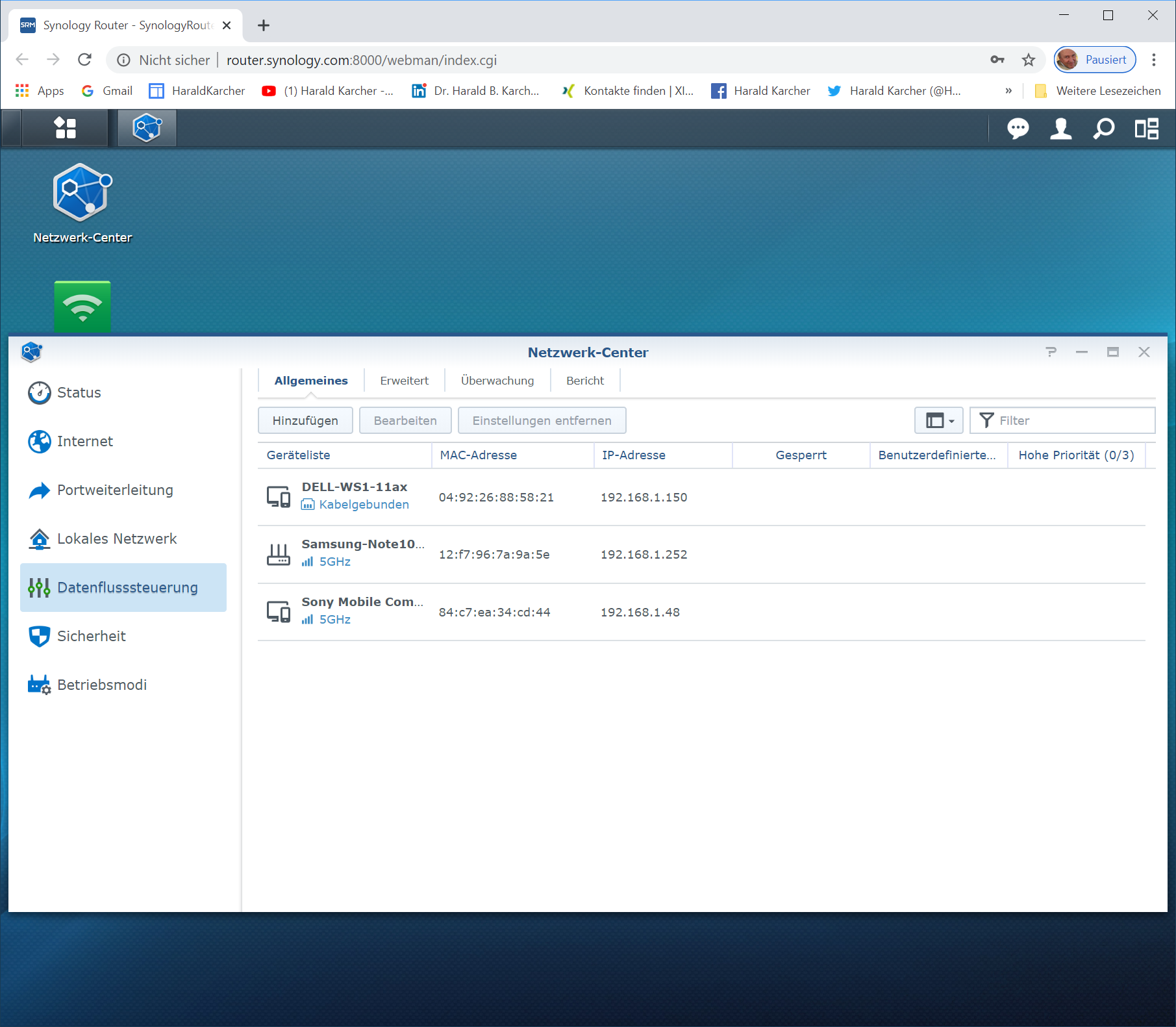Open the green Wi-Fi Connect desktop icon
Screen dimensions: 1176x1027
[82, 307]
